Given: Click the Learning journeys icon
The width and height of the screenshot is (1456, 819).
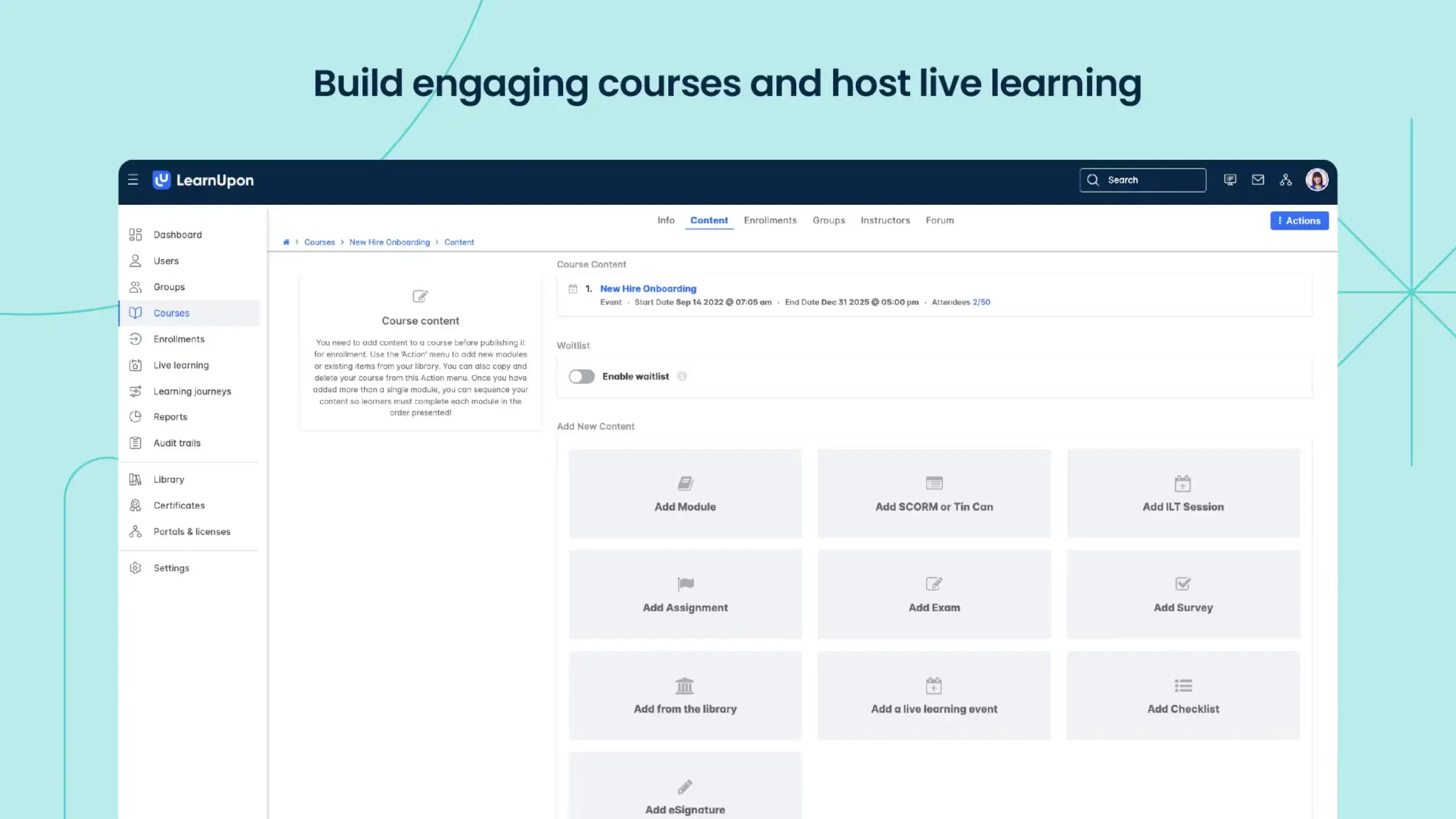Looking at the screenshot, I should 136,391.
